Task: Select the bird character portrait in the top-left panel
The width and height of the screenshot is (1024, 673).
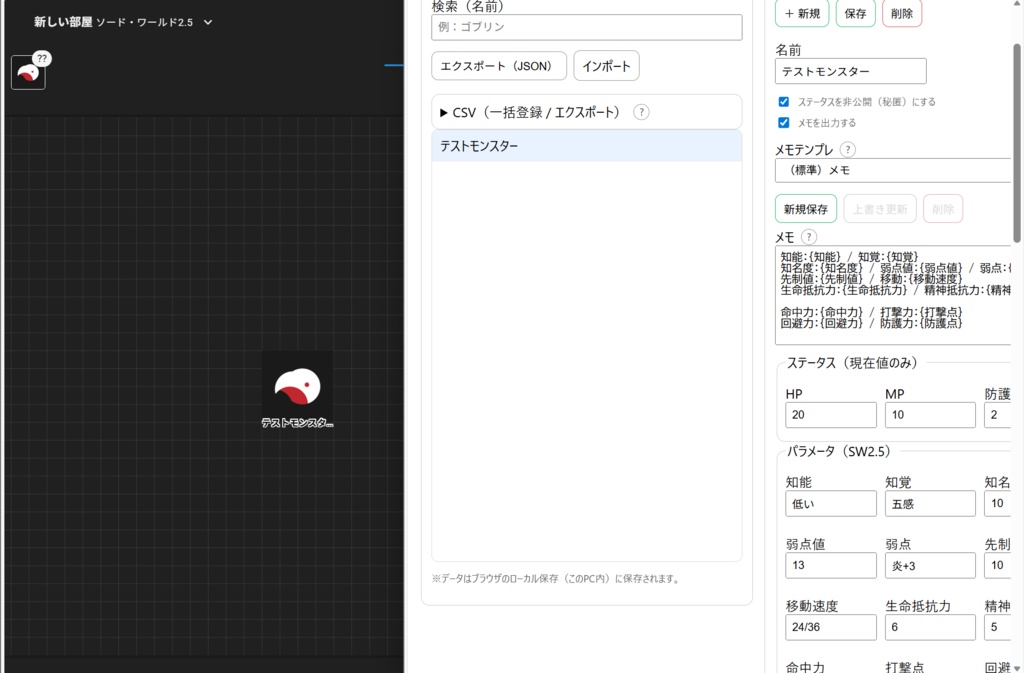Action: pos(27,72)
